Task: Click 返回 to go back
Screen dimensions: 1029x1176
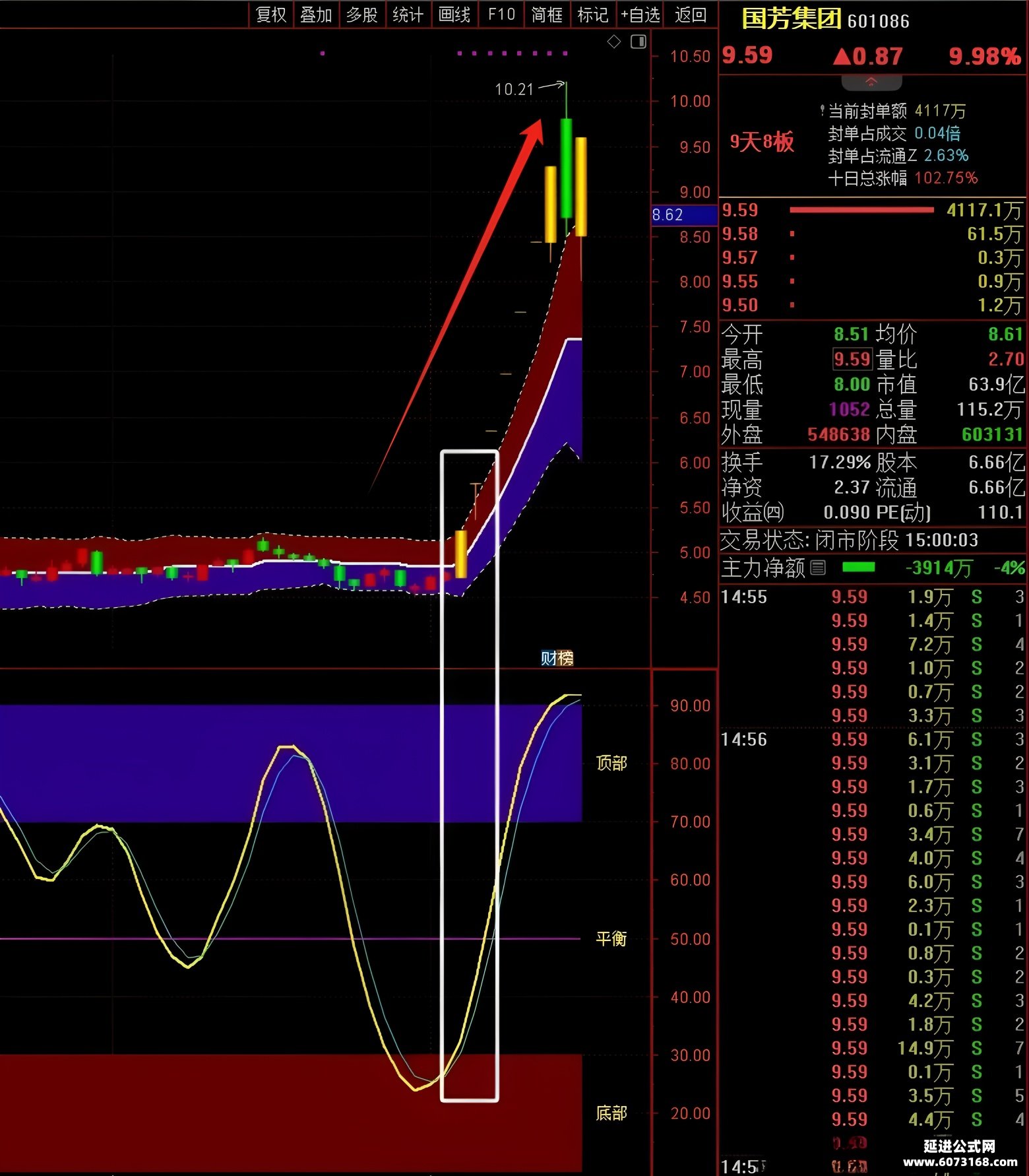Action: (691, 15)
